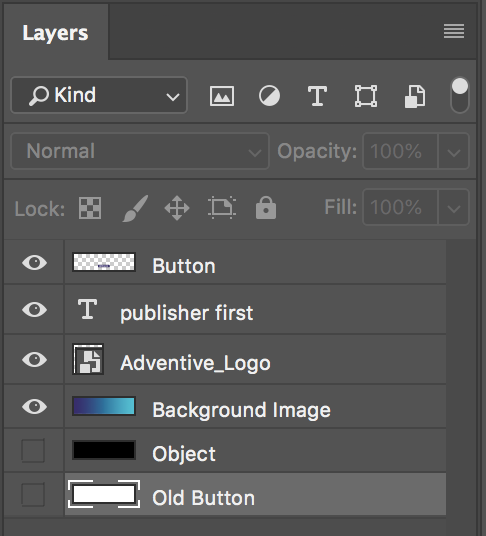Lock position move-arrows icon

[x=177, y=208]
